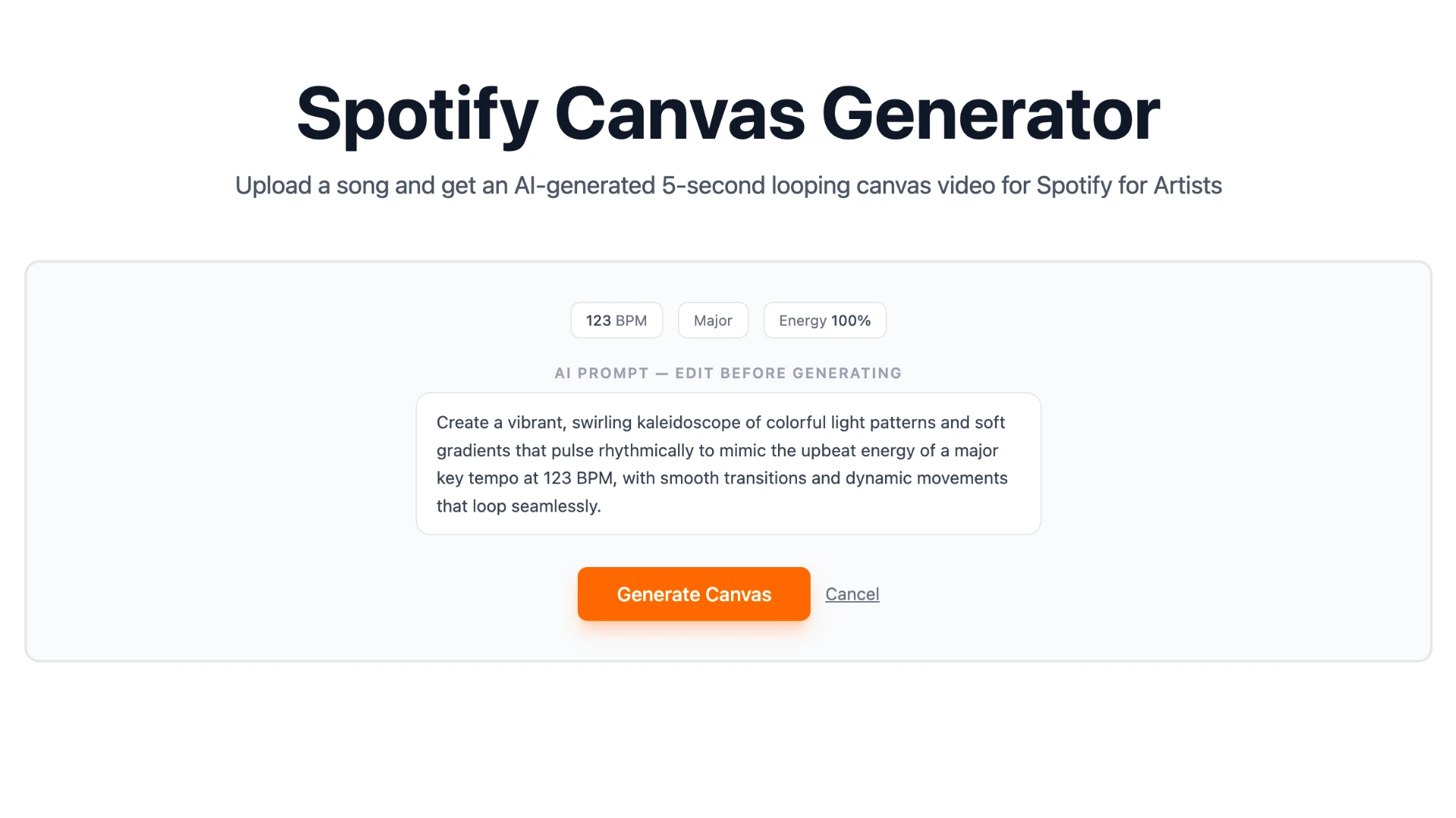Click the AI PROMPT section label
Viewport: 1456px width, 818px height.
[x=727, y=373]
